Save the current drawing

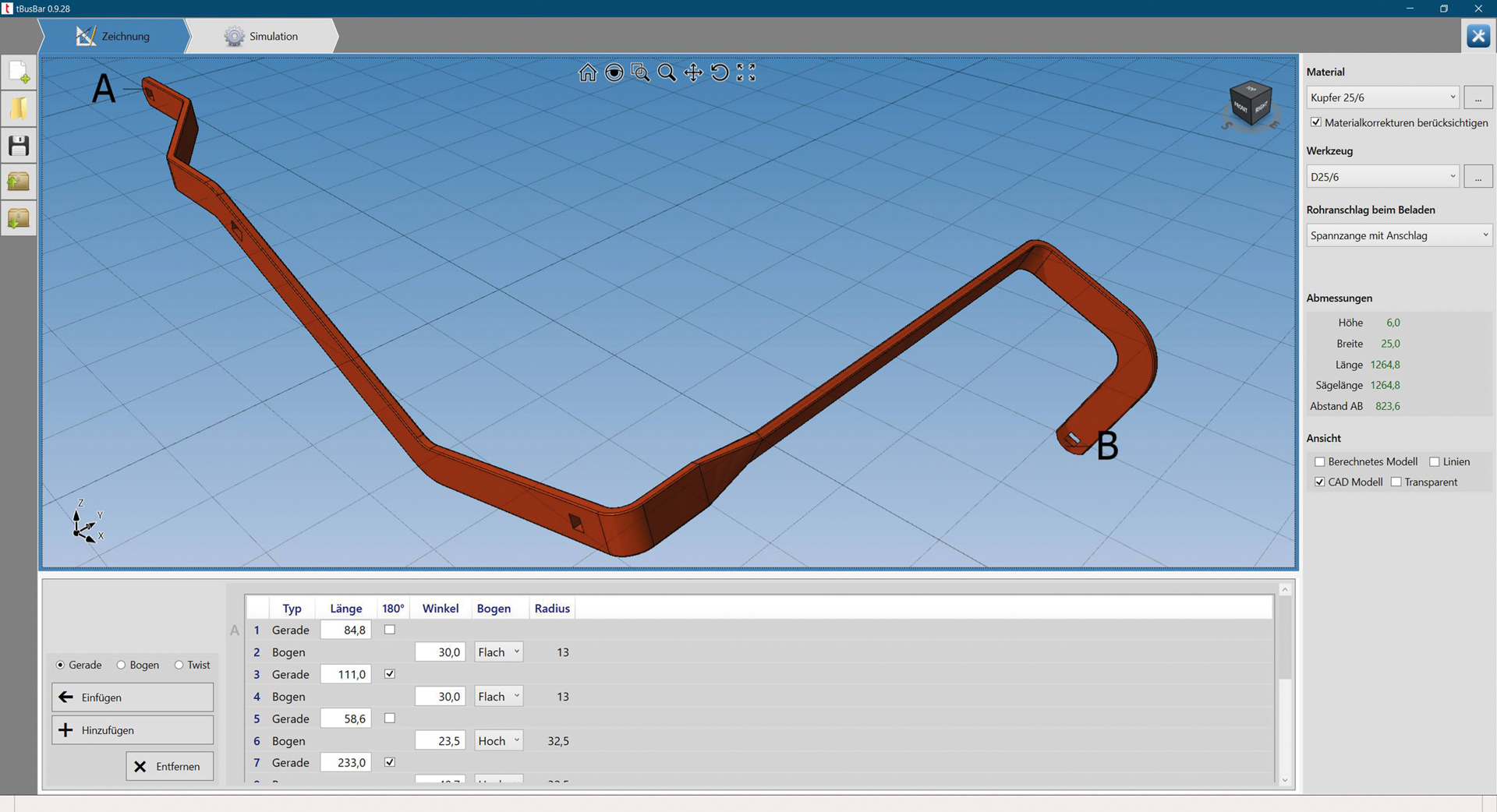(x=18, y=145)
